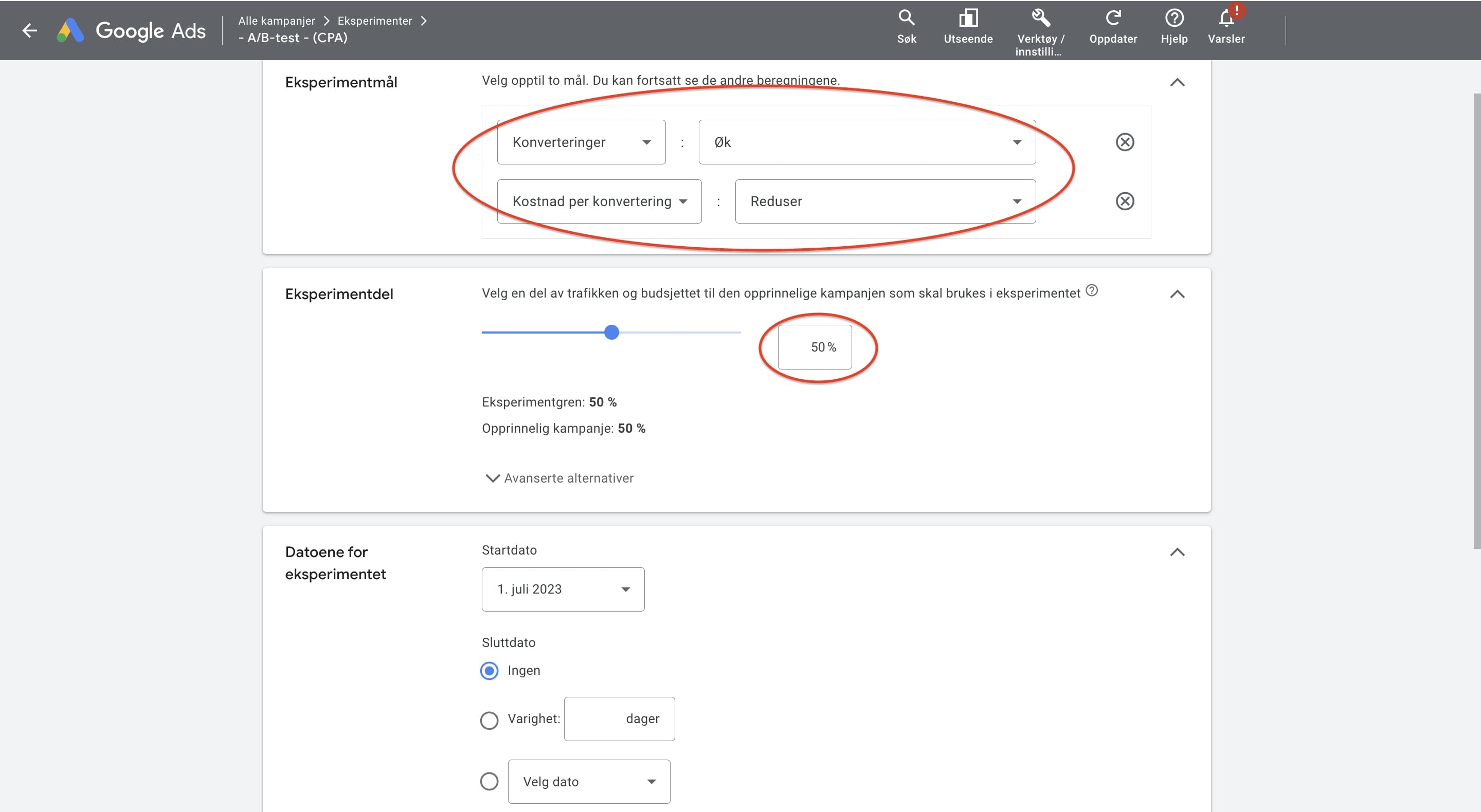
Task: Open Eksperimenter breadcrumb link
Action: tap(375, 21)
